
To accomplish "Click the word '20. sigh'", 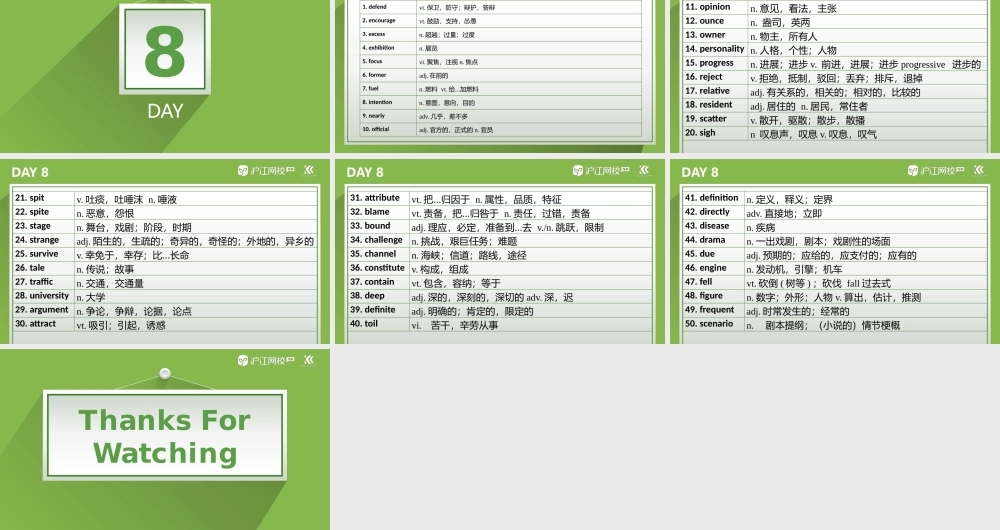I will coord(700,133).
